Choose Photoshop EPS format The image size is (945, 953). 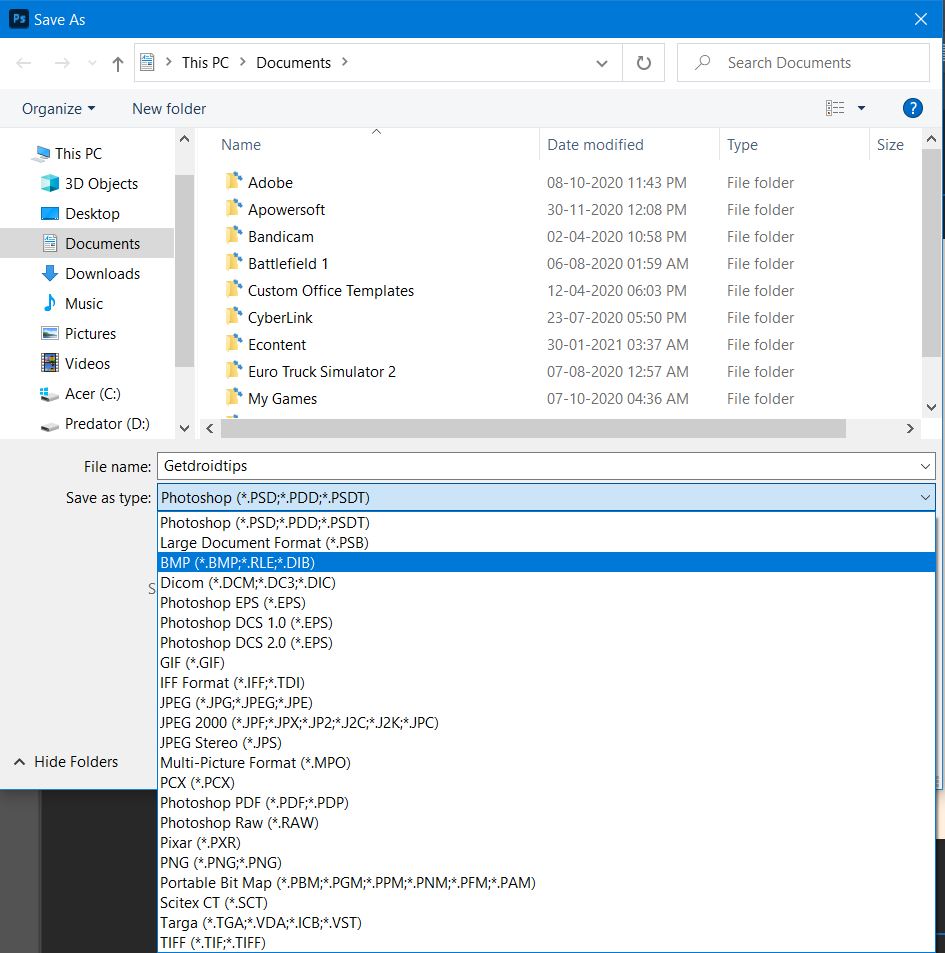click(546, 603)
